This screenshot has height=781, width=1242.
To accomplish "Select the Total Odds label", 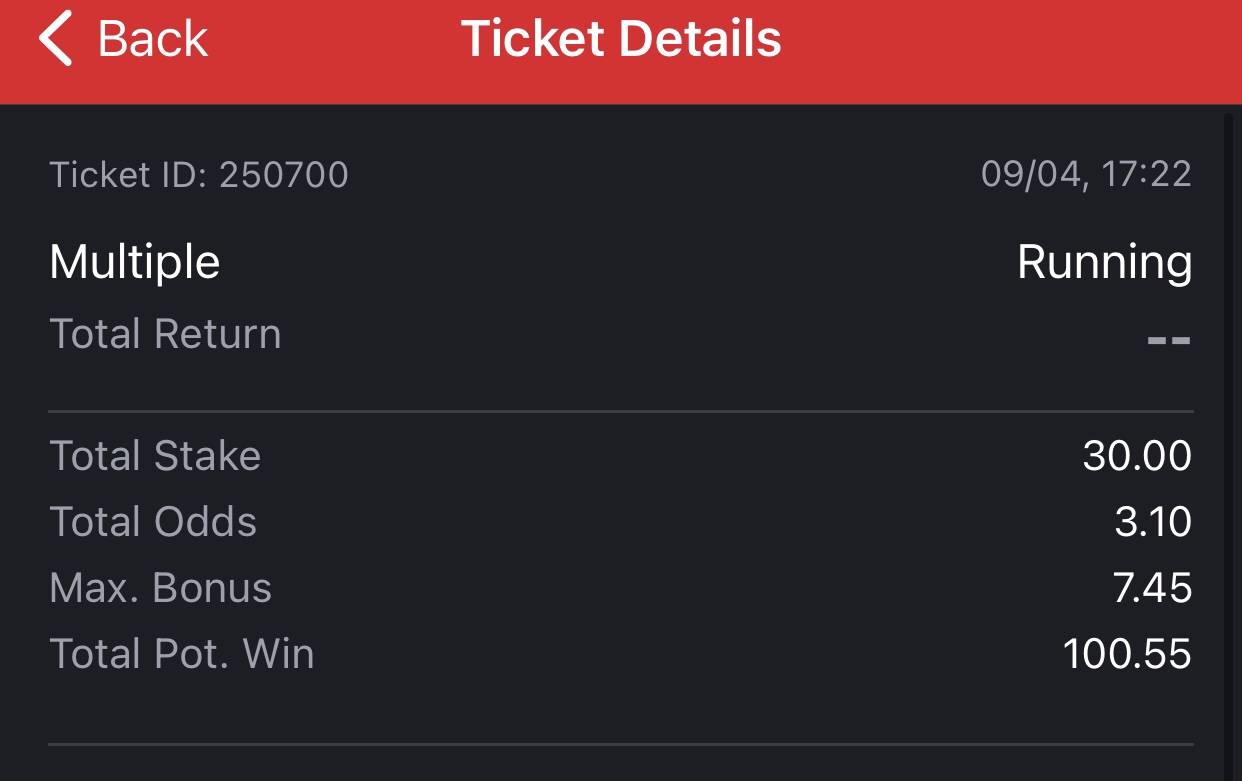I will click(153, 522).
